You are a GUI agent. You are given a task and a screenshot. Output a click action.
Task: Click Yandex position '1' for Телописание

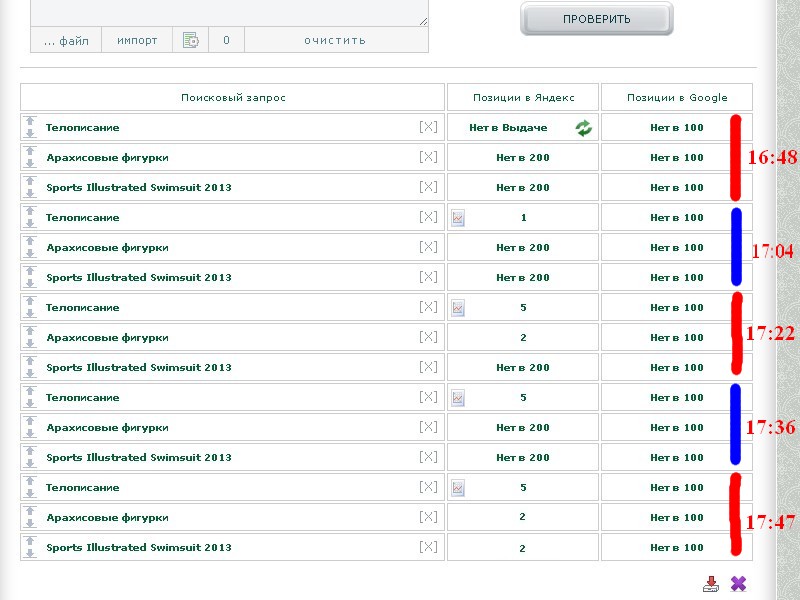523,218
